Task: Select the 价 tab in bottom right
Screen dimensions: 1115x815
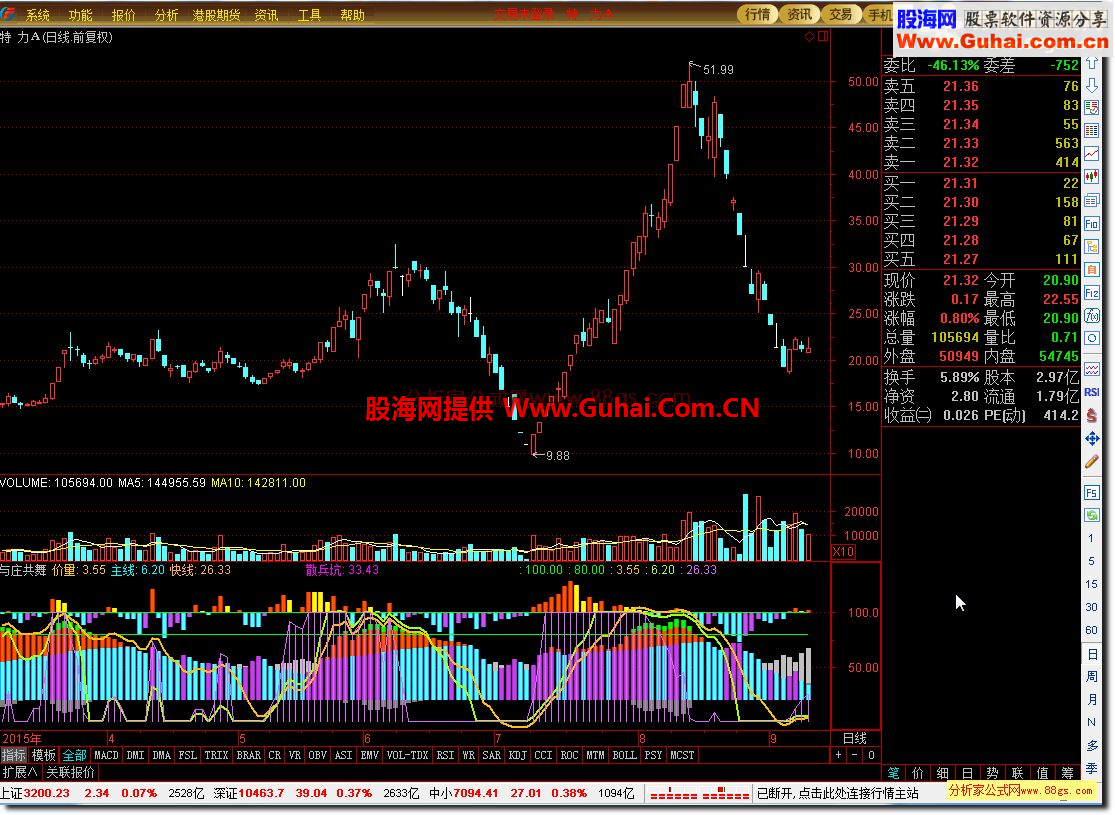Action: coord(918,772)
